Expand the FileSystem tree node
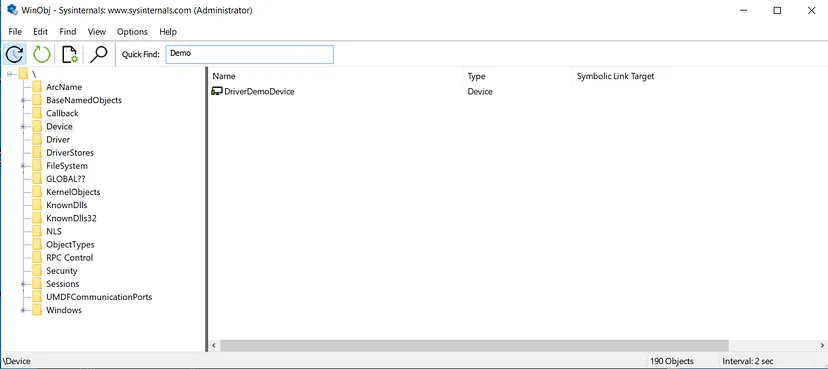Viewport: 828px width, 369px height. [x=23, y=166]
